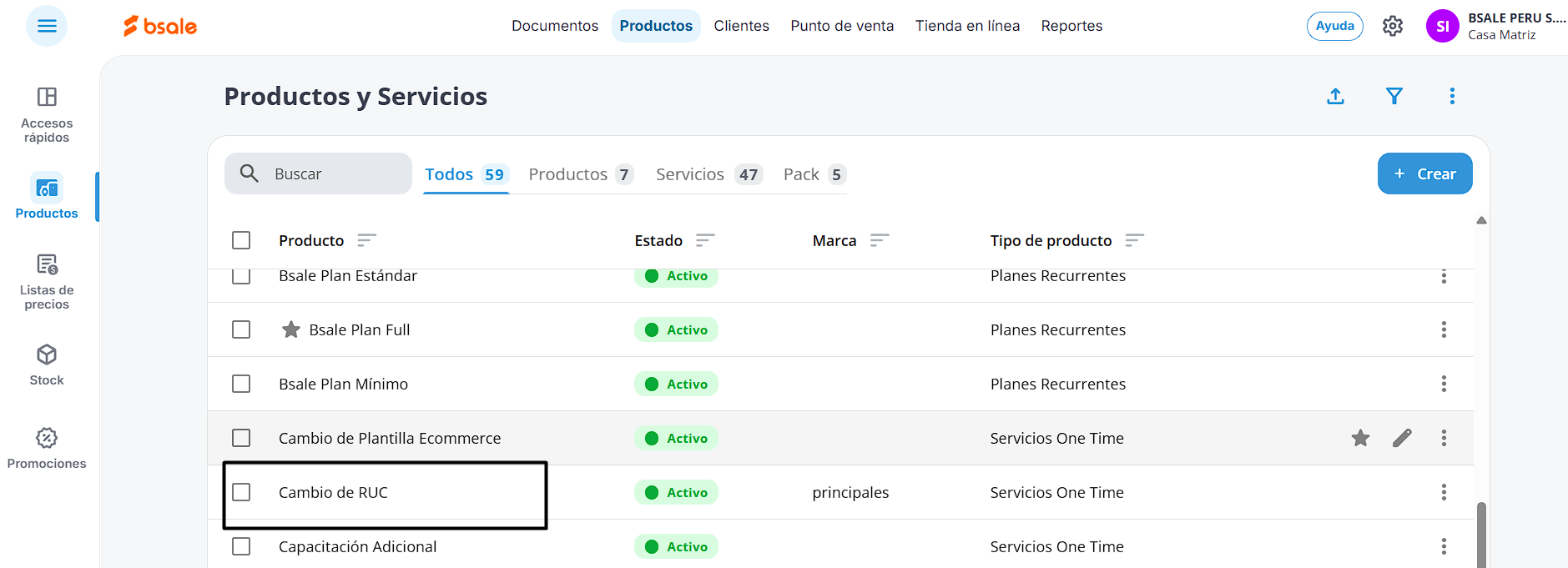Open the Tienda en línea menu
This screenshot has height=568, width=1568.
(x=967, y=26)
